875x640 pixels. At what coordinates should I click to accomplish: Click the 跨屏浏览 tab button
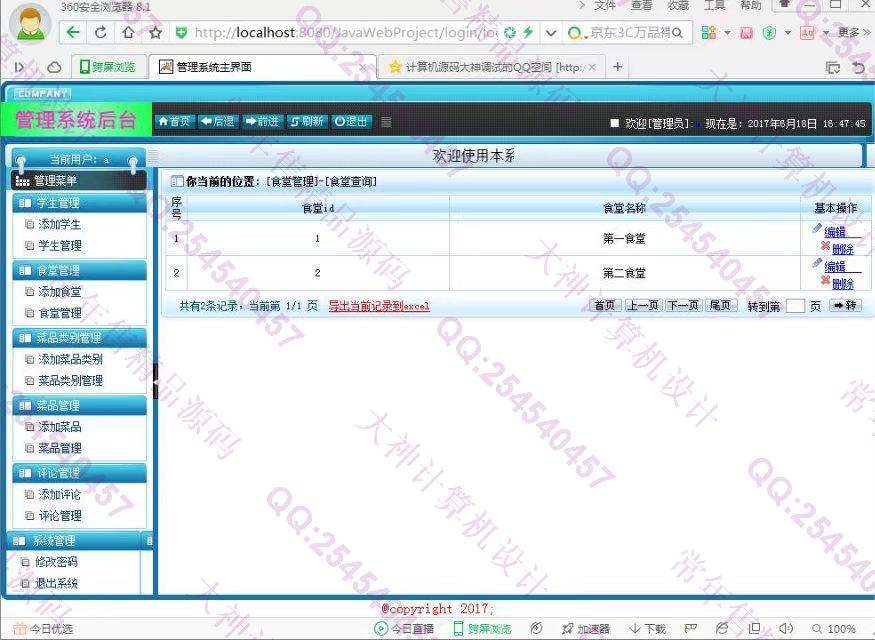[108, 67]
